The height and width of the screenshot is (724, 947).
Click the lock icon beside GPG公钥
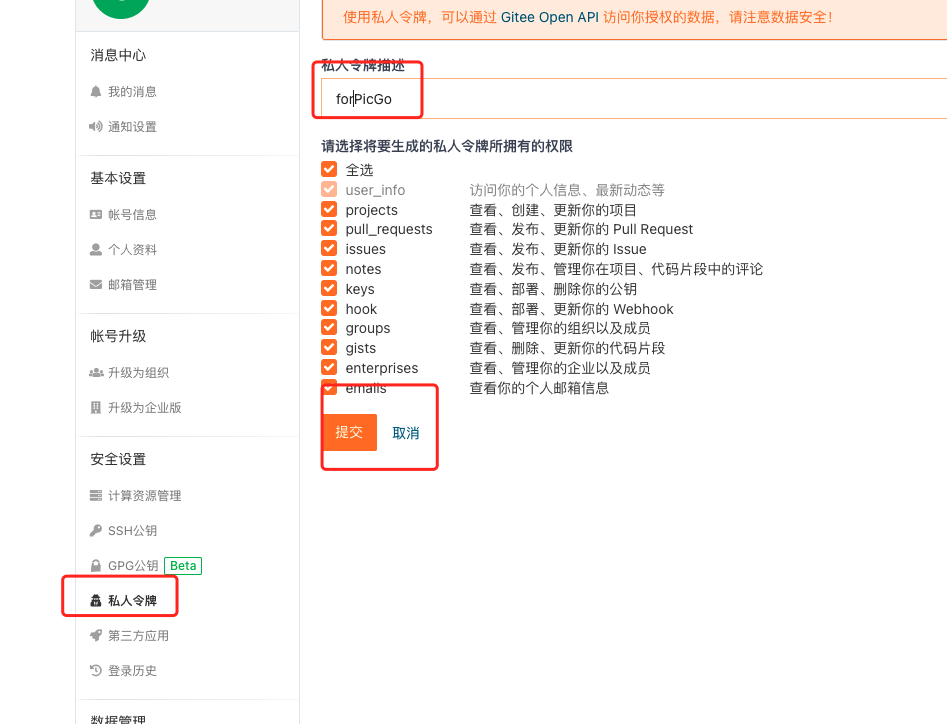[95, 566]
